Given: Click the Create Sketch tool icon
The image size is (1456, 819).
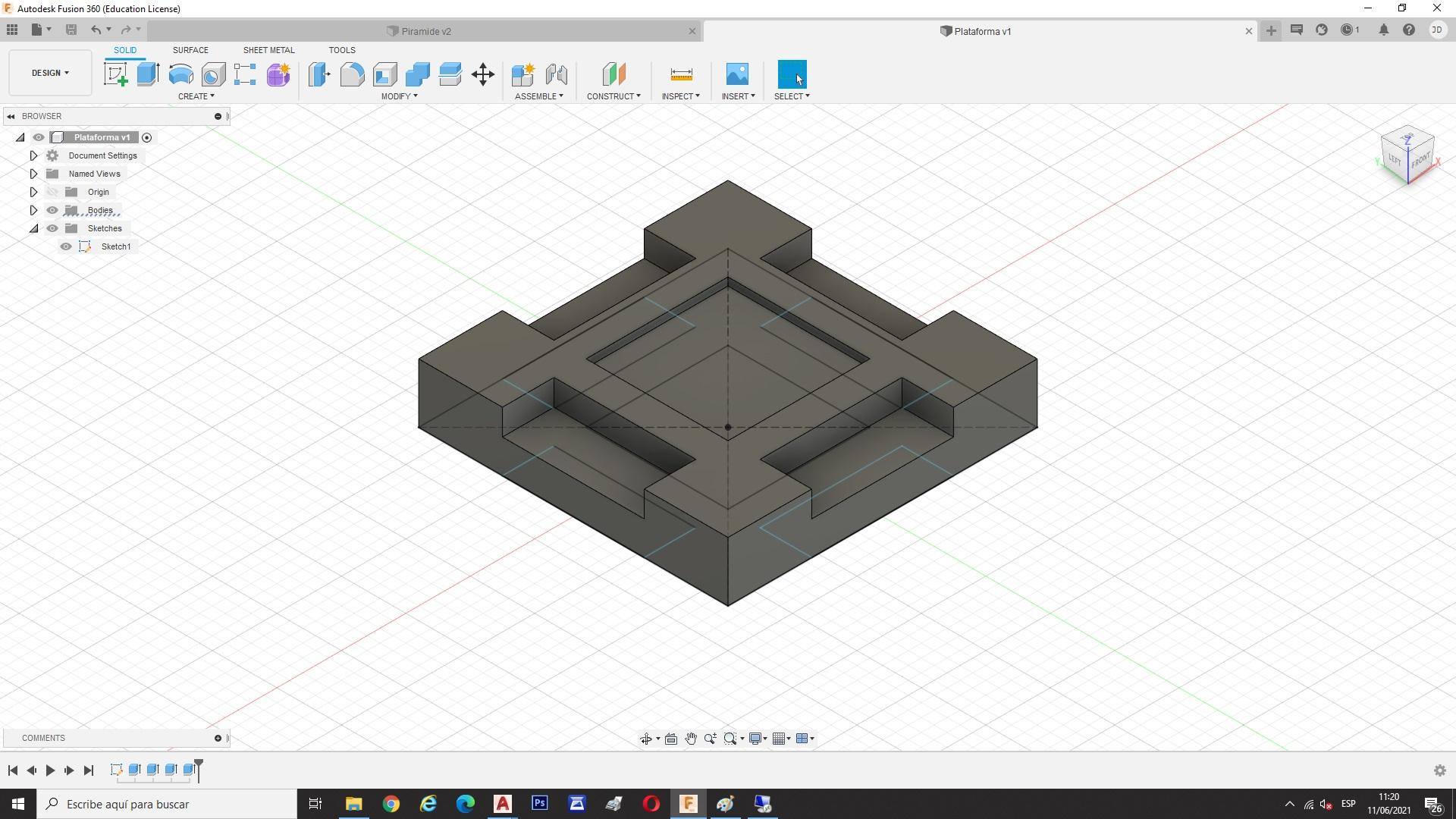Looking at the screenshot, I should coord(115,74).
